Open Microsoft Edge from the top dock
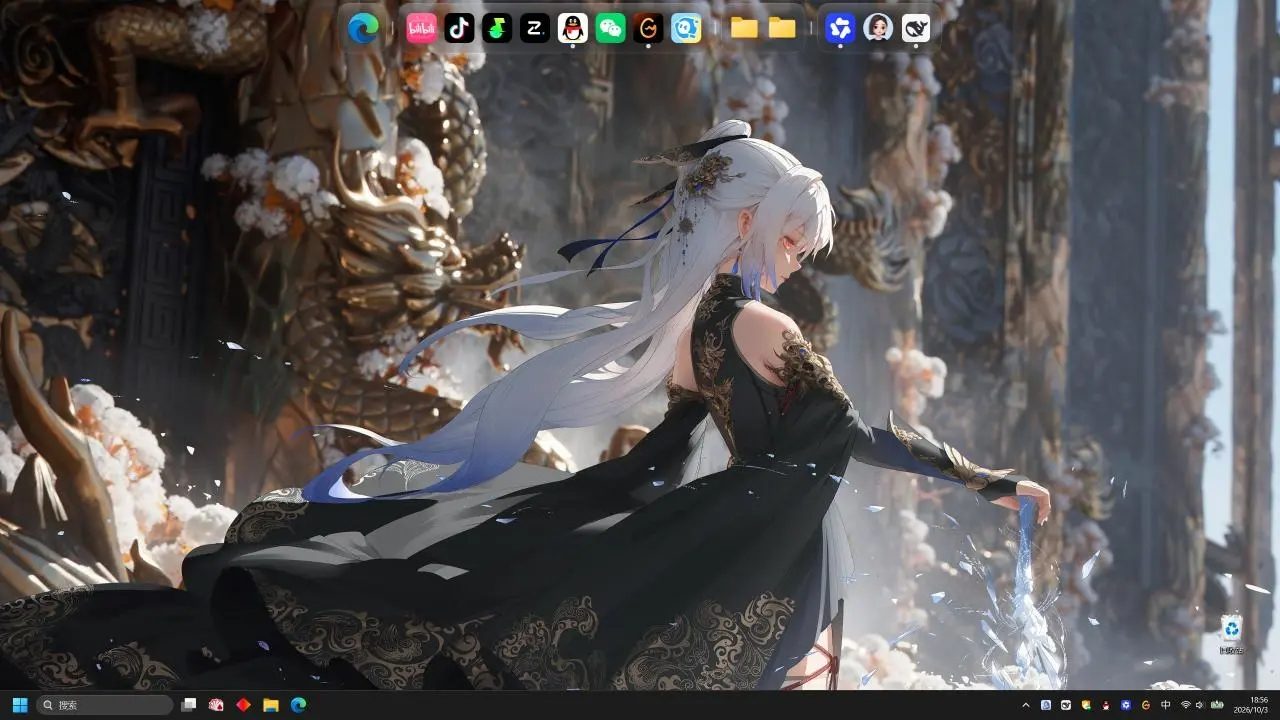Screen dimensions: 1280x720 (363, 28)
